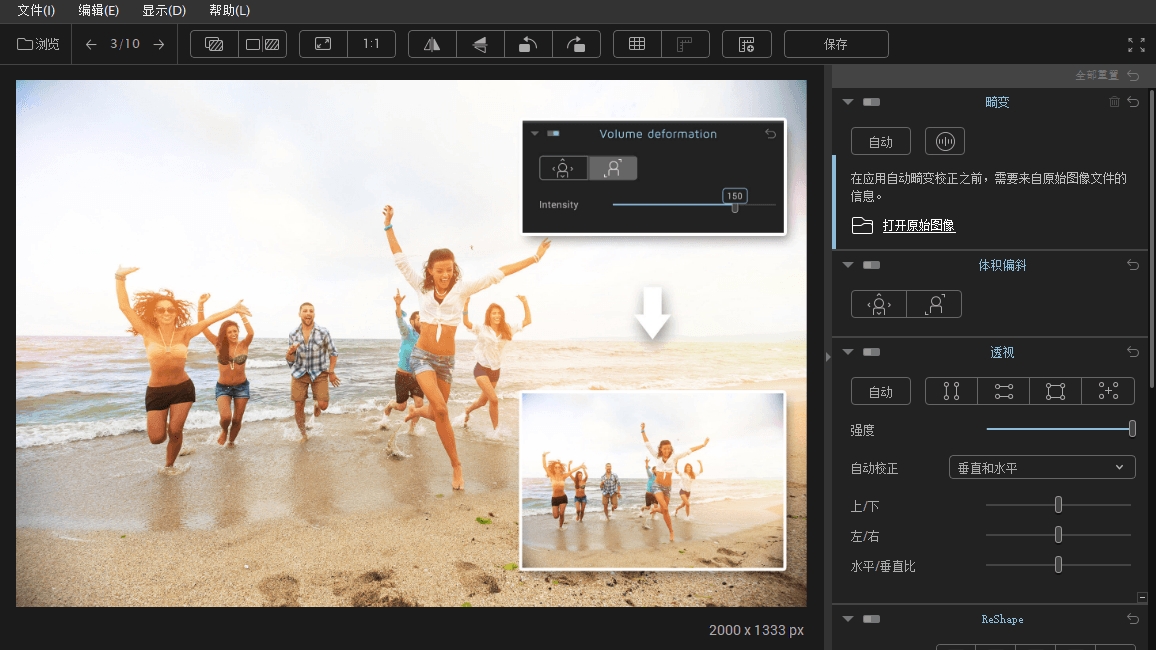
Task: Click the 保存 button
Action: [x=836, y=44]
